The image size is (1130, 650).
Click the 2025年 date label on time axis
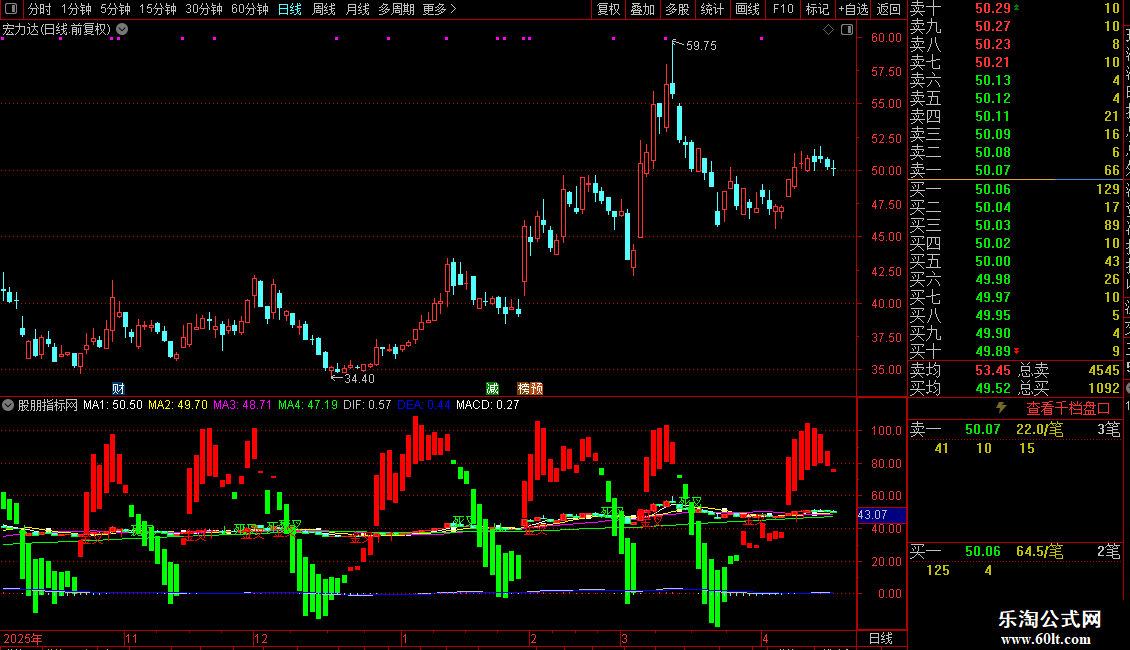[x=23, y=638]
